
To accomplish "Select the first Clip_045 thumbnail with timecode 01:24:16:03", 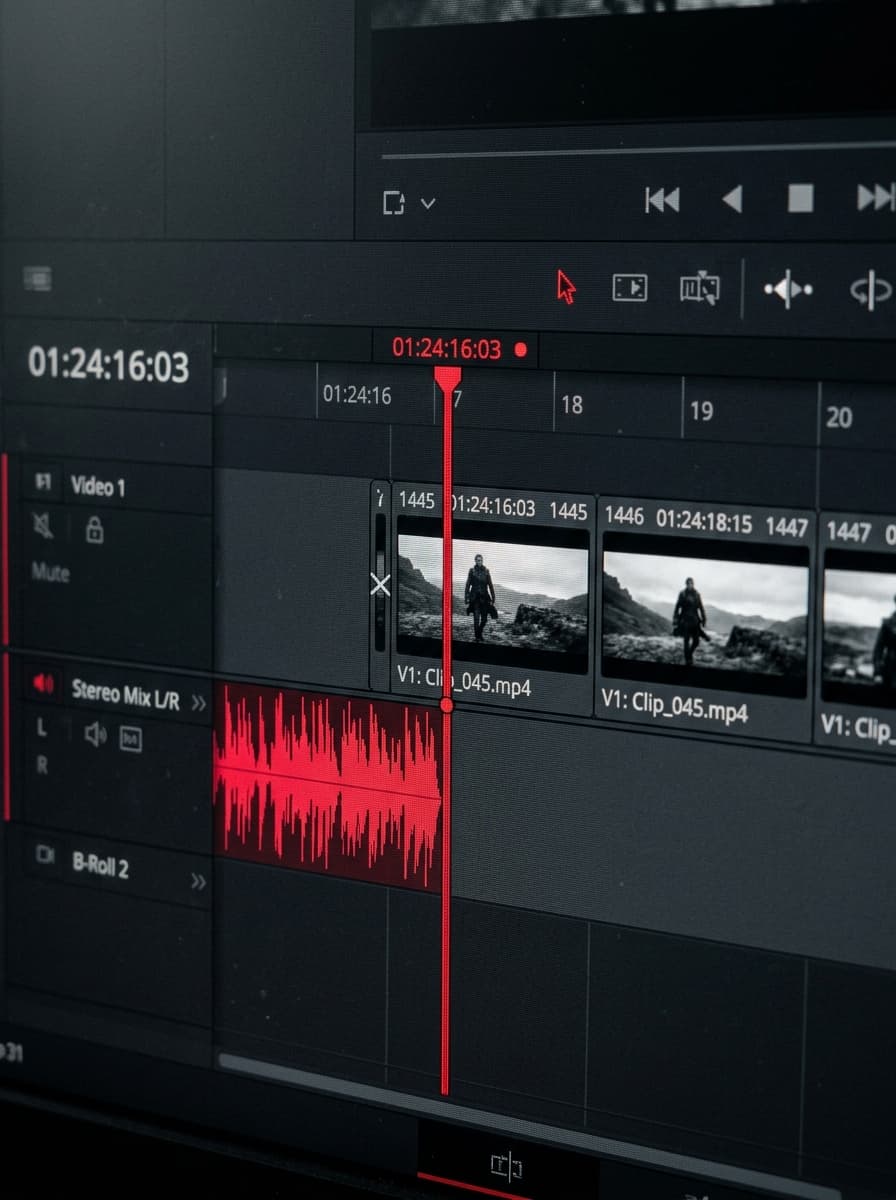I will [492, 595].
